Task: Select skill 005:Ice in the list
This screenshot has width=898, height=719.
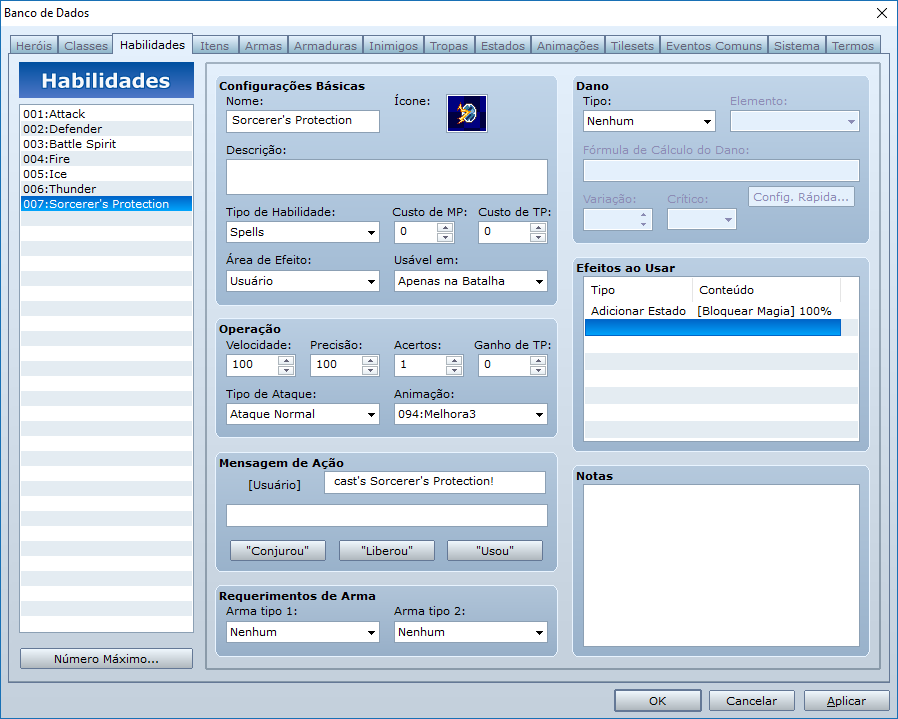Action: (107, 174)
